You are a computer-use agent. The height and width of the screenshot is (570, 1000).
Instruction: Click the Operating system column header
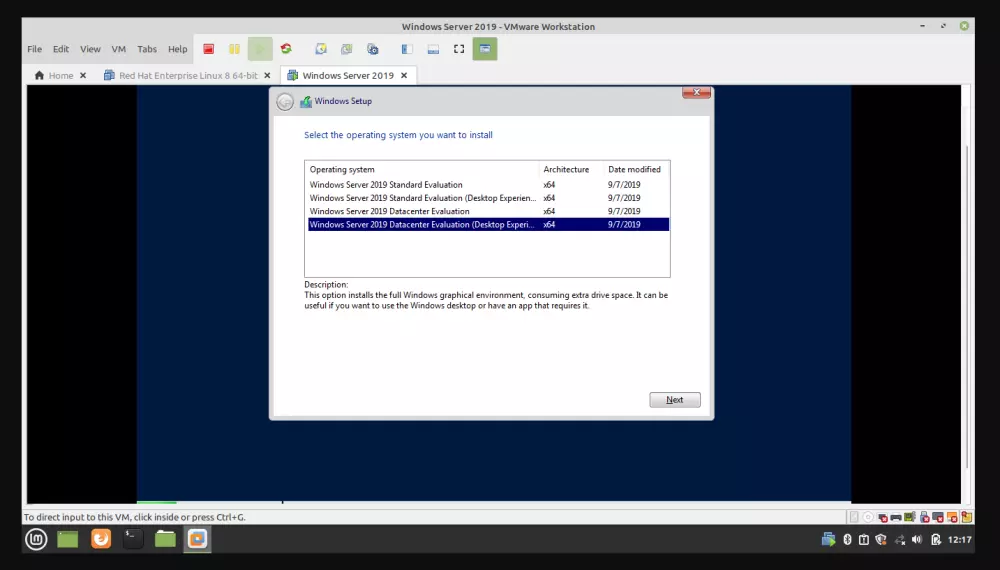click(x=422, y=170)
